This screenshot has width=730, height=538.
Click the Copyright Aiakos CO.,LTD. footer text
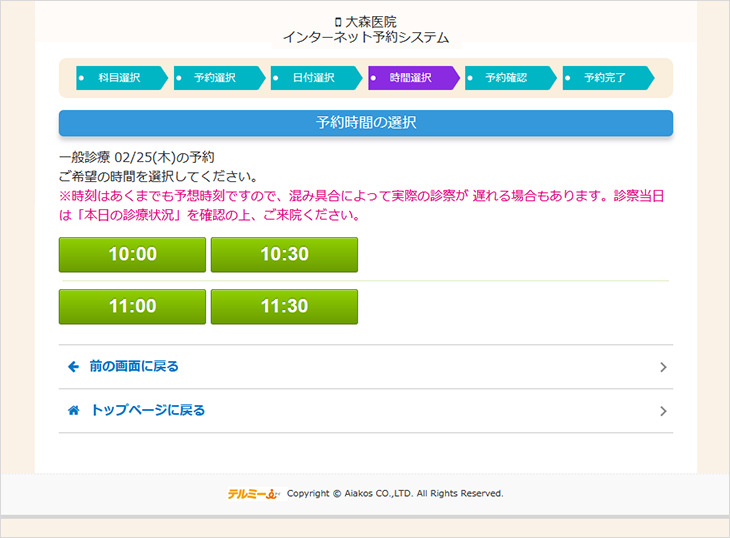pyautogui.click(x=395, y=493)
